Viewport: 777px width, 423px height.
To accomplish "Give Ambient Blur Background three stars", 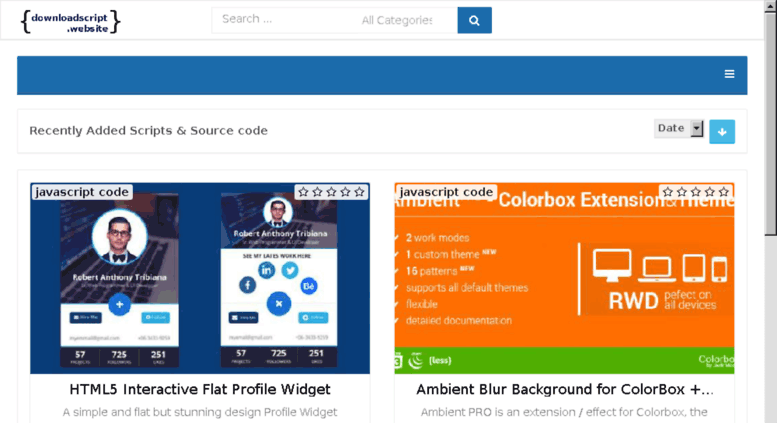I will click(x=696, y=192).
